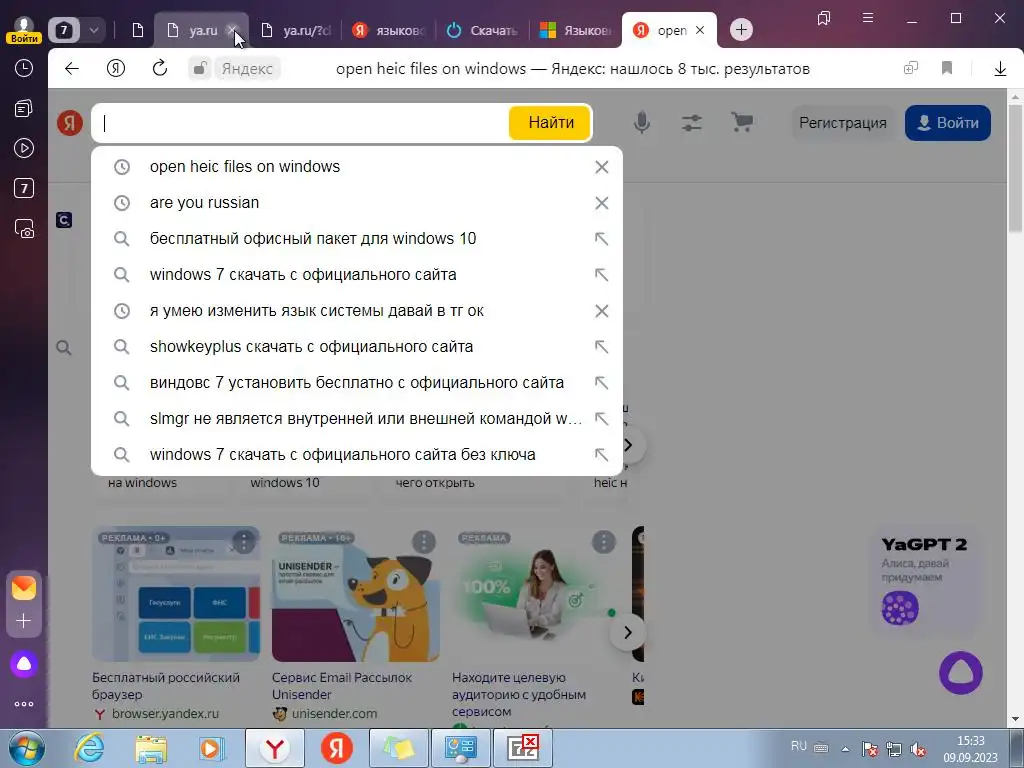Switch to the ya.ru/?cl tab

(297, 30)
